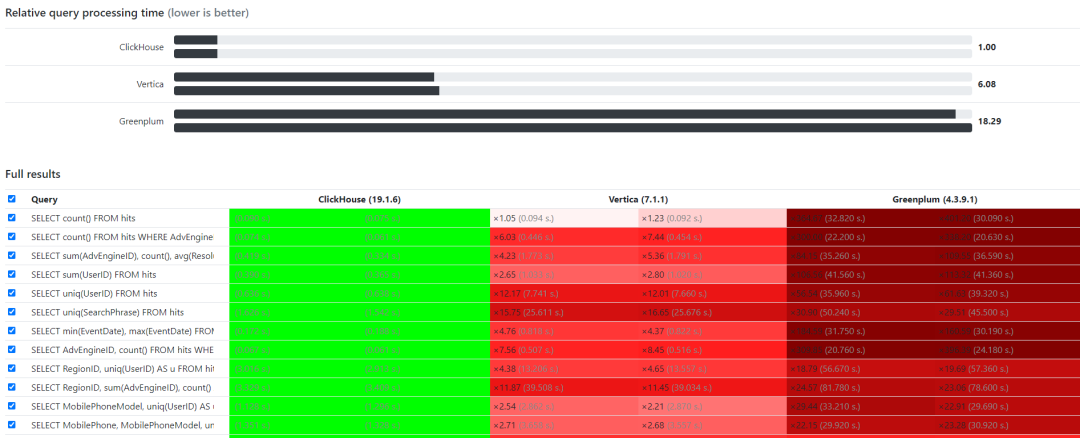Click Vertica cell '×16.65 (25.676 s.)'
This screenshot has height=438, width=1080.
click(712, 312)
